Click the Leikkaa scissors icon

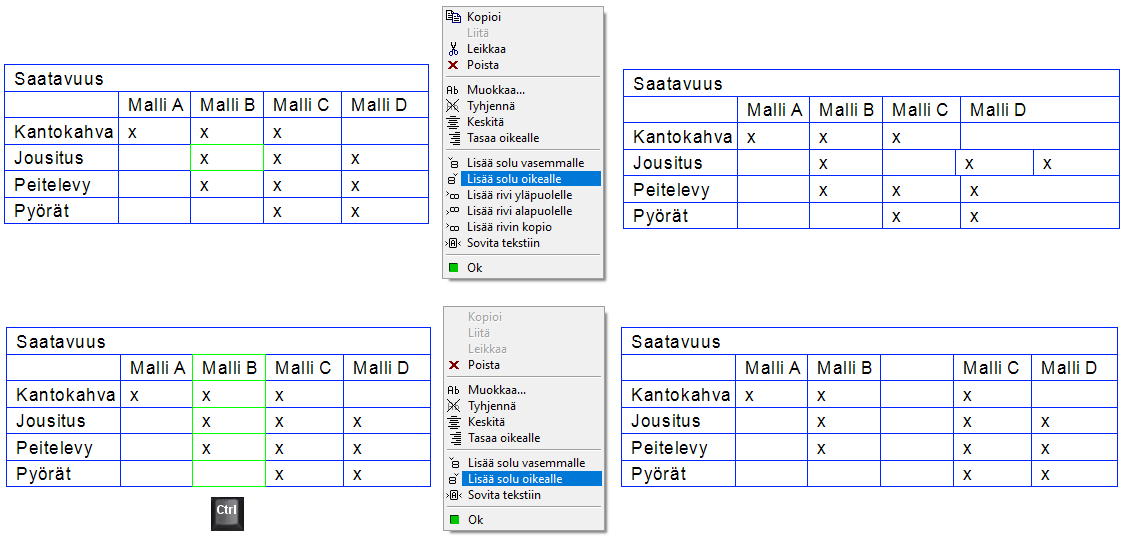coord(453,49)
